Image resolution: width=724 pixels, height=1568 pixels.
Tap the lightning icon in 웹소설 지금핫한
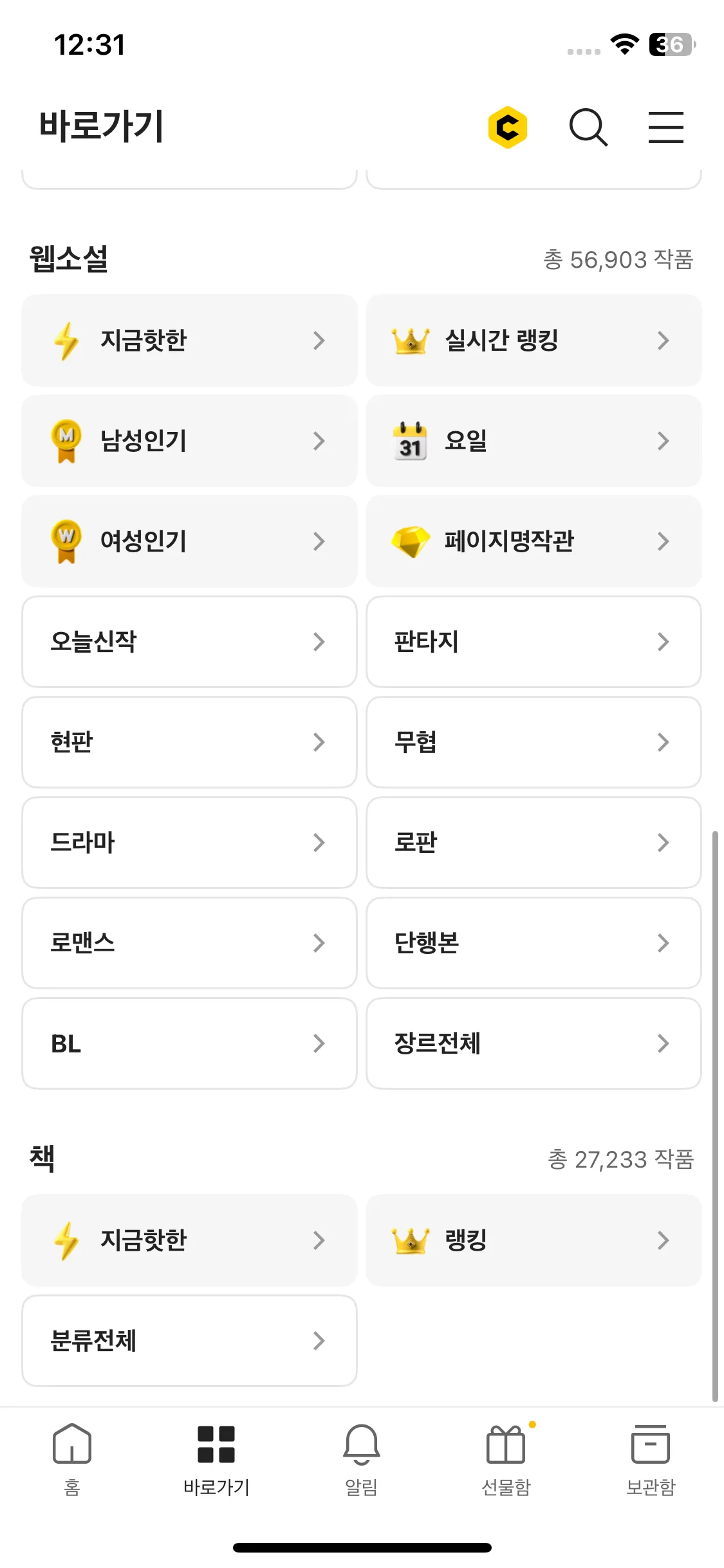[x=66, y=341]
